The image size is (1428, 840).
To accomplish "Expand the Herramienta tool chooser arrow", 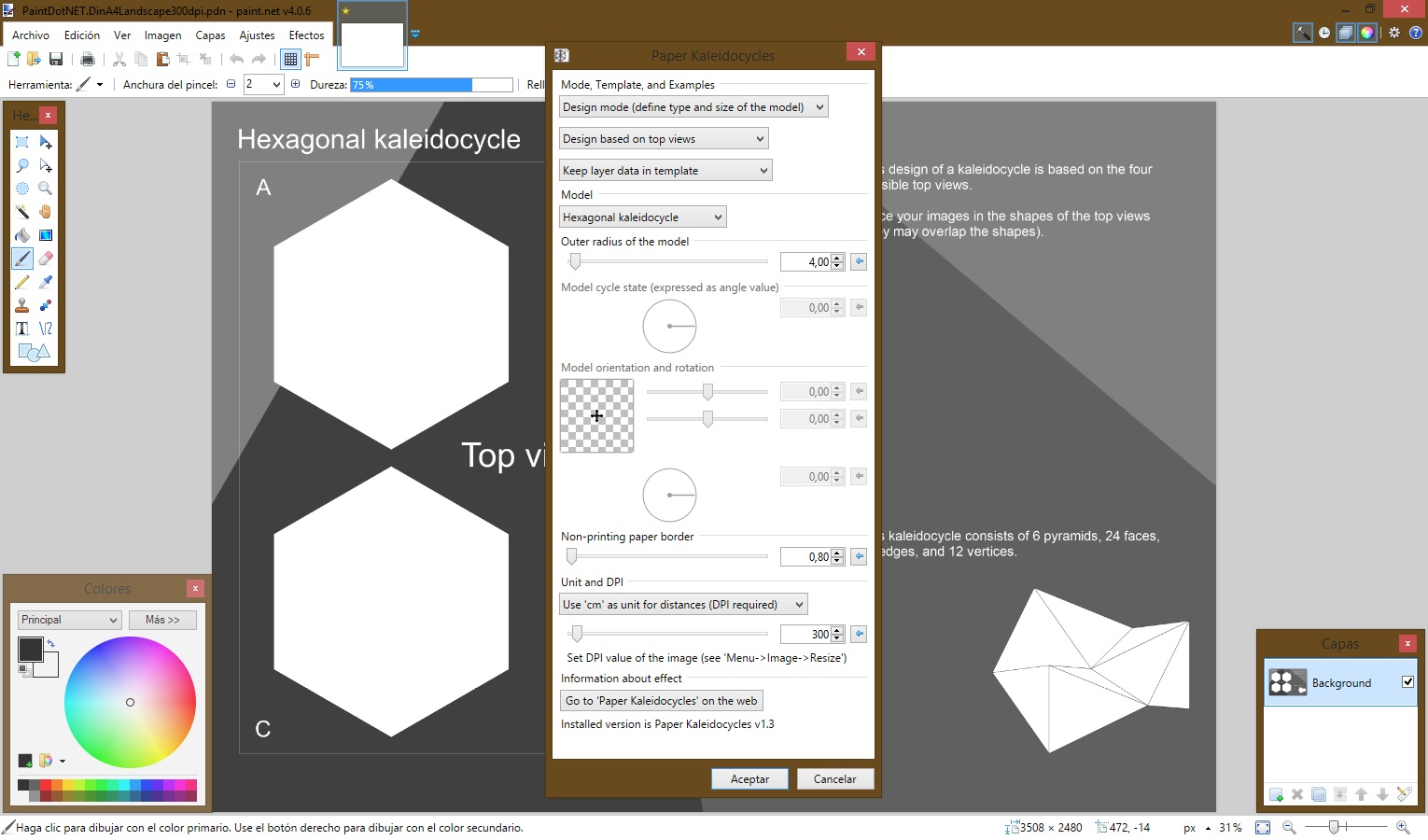I will pyautogui.click(x=100, y=85).
